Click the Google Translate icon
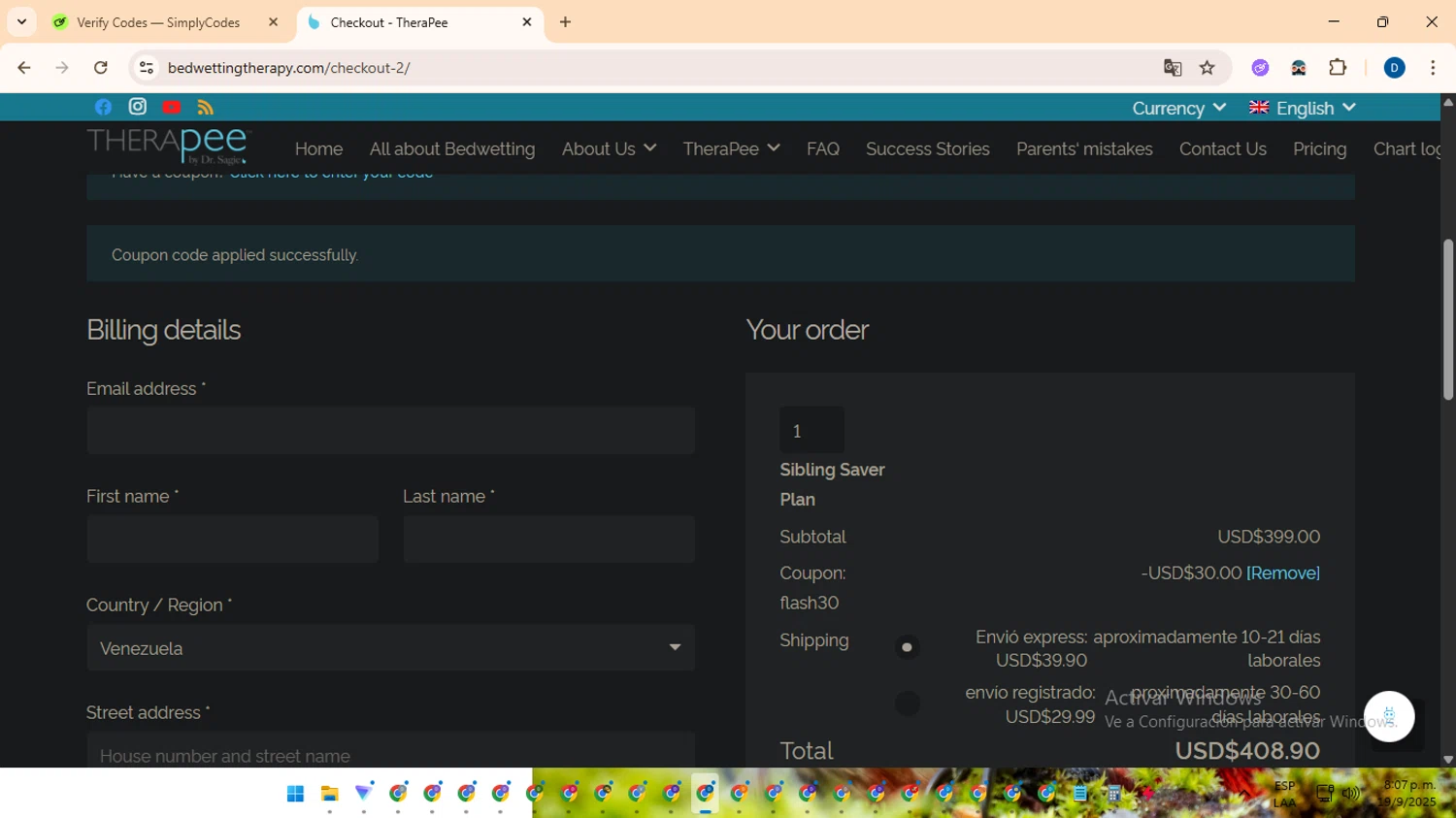 (x=1173, y=68)
